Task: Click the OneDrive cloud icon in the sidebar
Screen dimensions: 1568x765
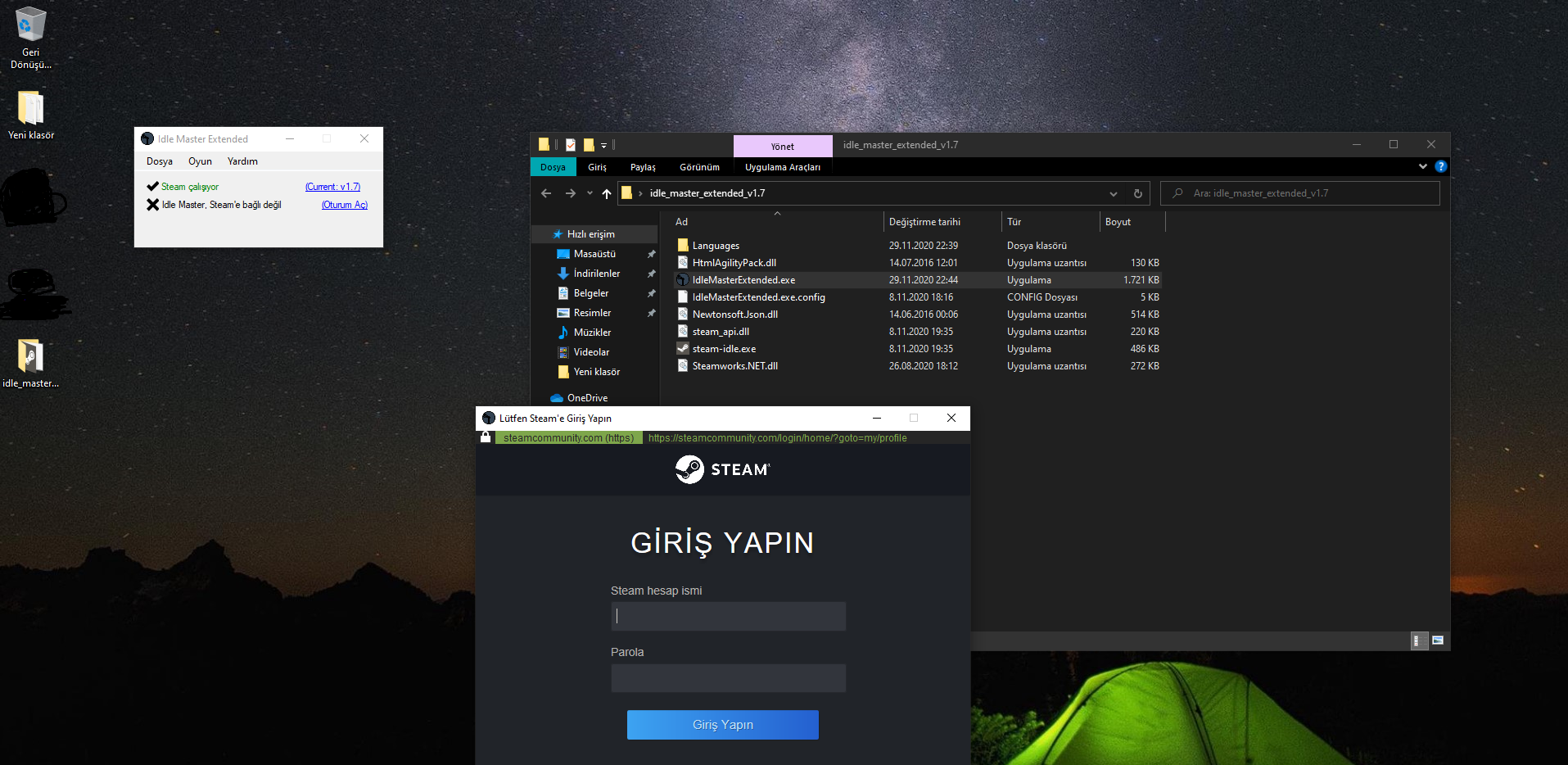Action: click(x=557, y=398)
